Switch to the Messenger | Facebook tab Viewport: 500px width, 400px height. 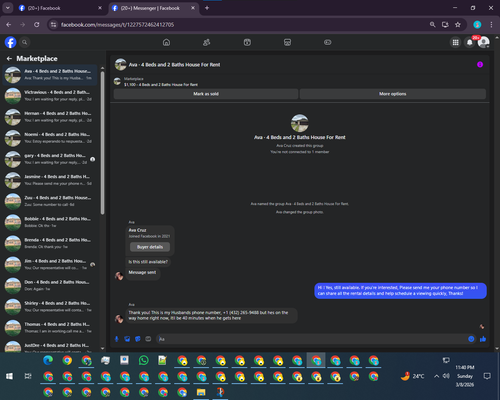coord(153,8)
